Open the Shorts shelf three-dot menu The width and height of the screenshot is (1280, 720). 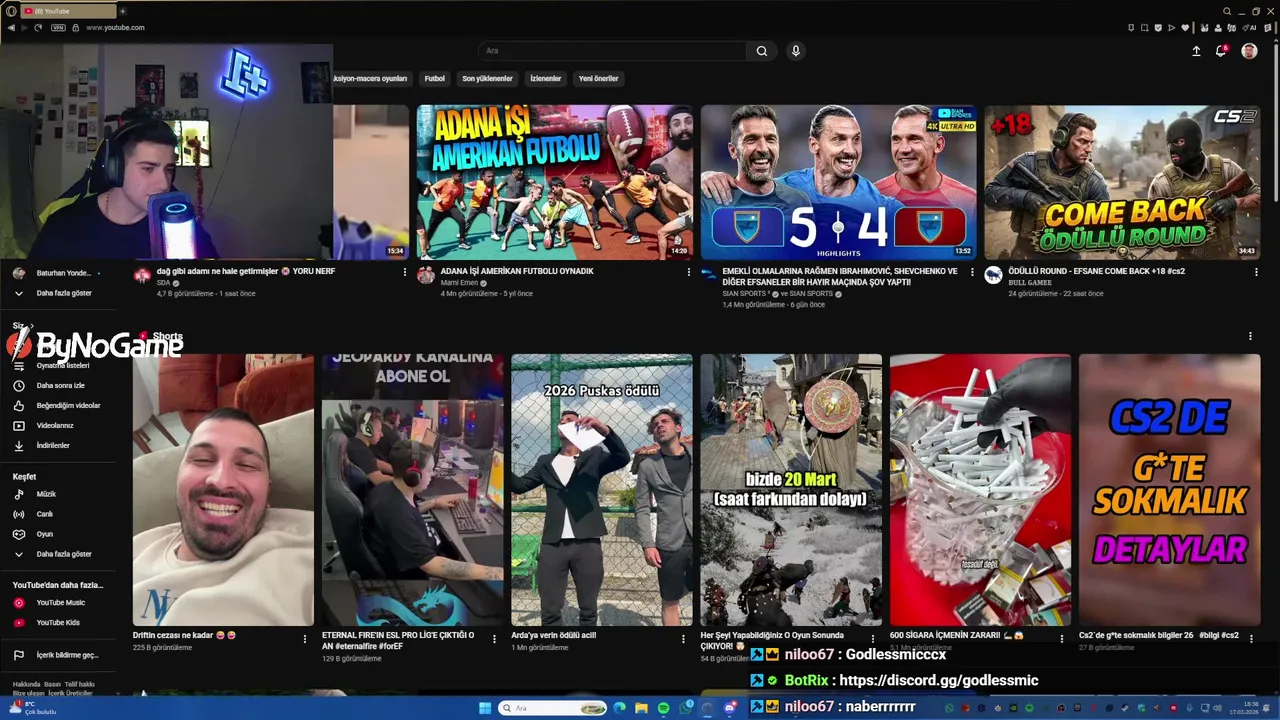point(1250,337)
